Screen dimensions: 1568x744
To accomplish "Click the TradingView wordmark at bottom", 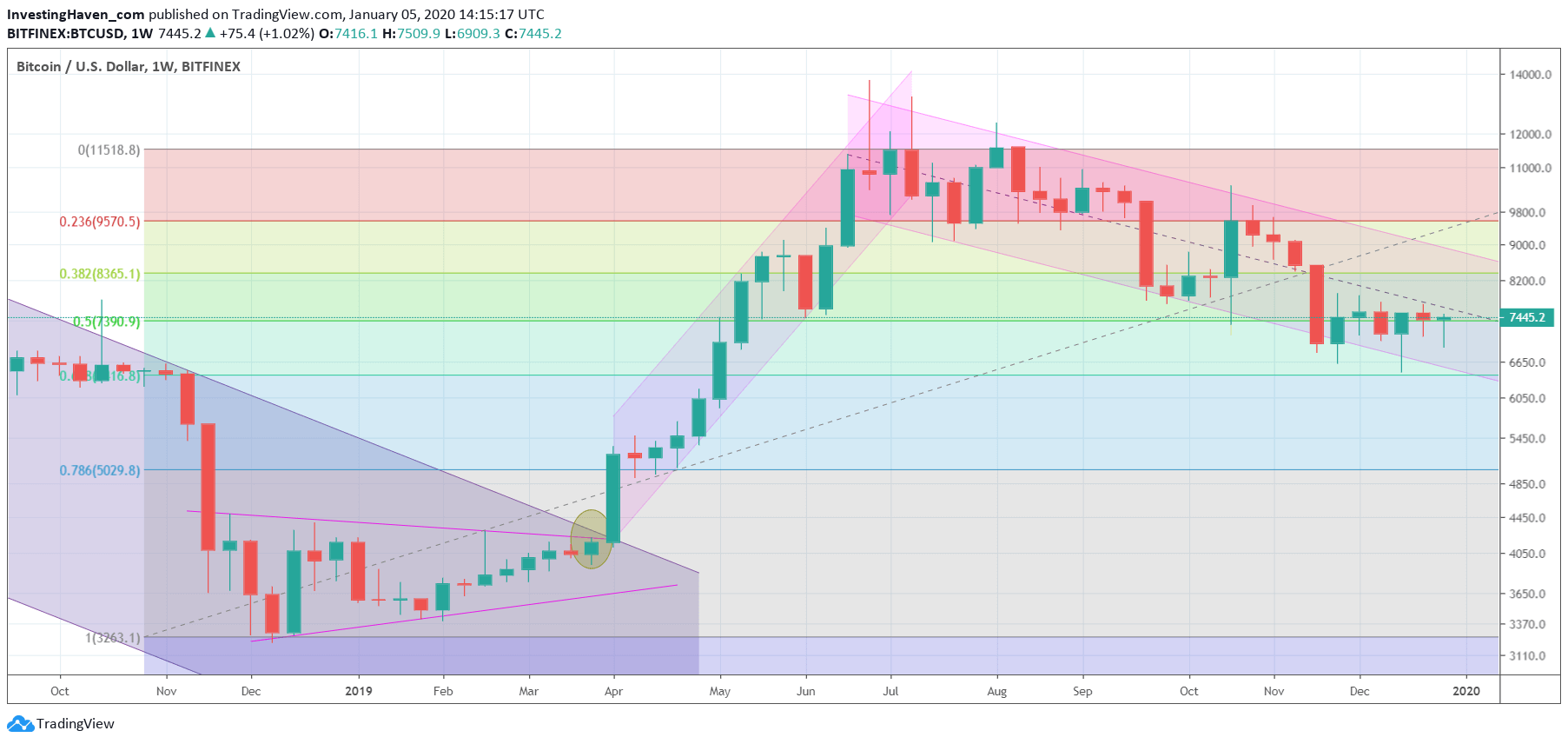I will [x=76, y=724].
